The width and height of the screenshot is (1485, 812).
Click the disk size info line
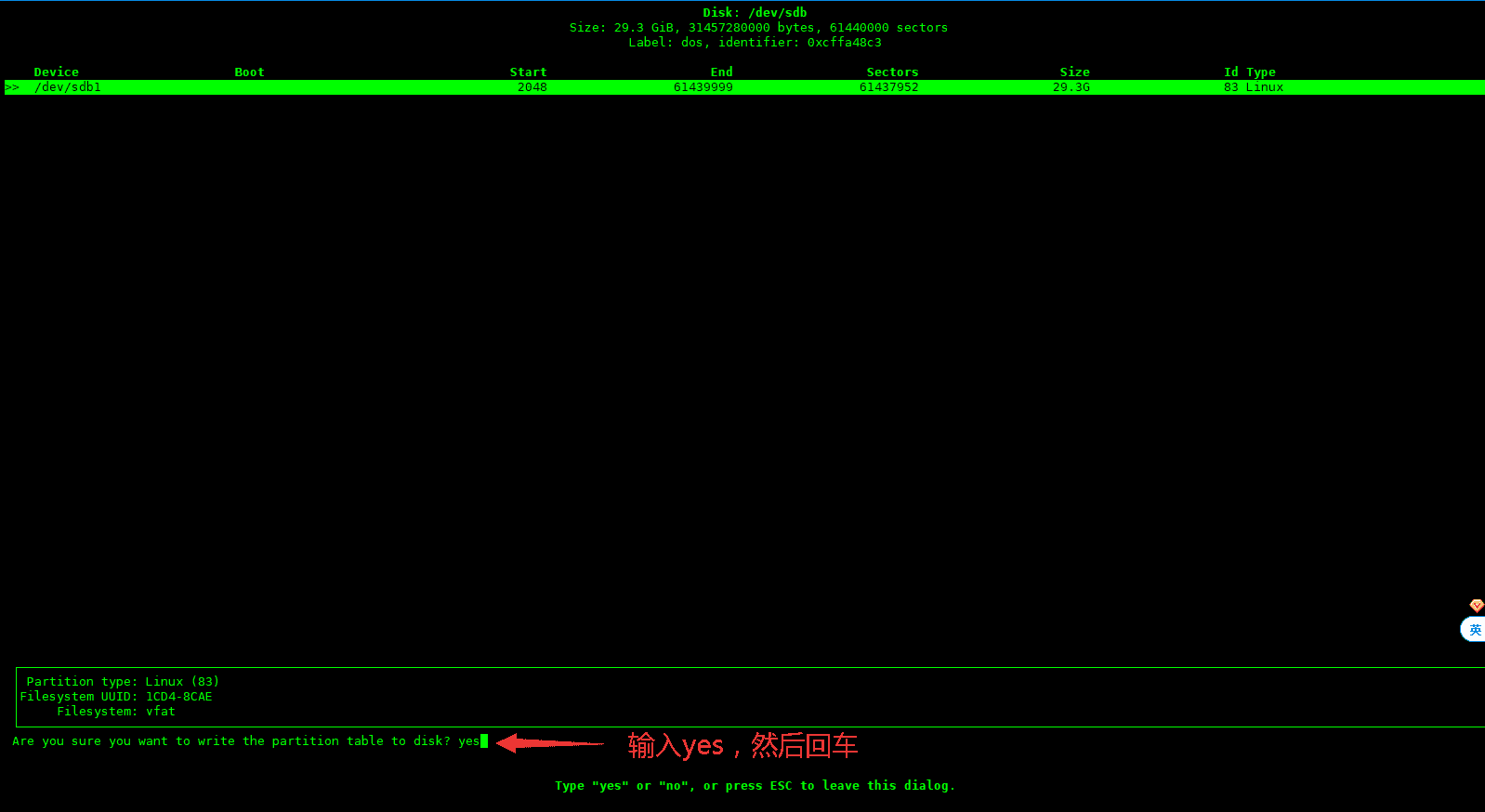click(x=758, y=28)
